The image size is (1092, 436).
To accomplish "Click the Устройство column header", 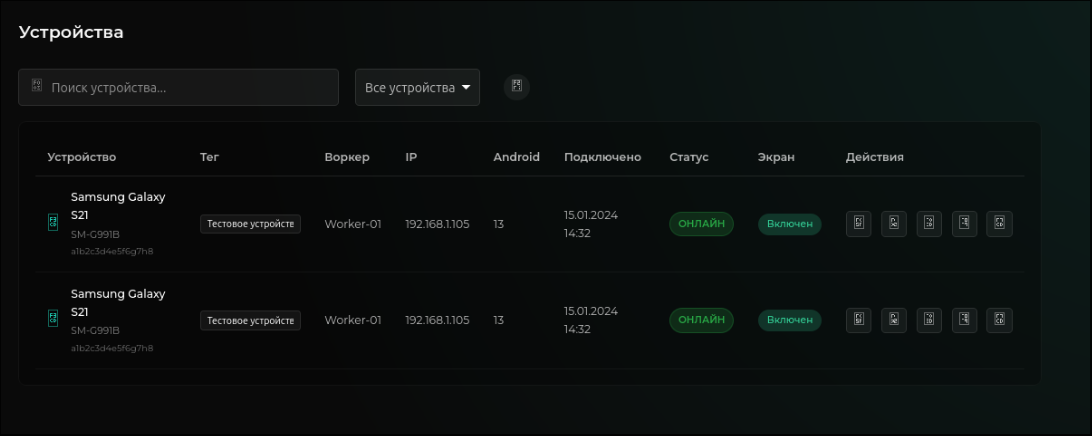I will click(x=82, y=157).
